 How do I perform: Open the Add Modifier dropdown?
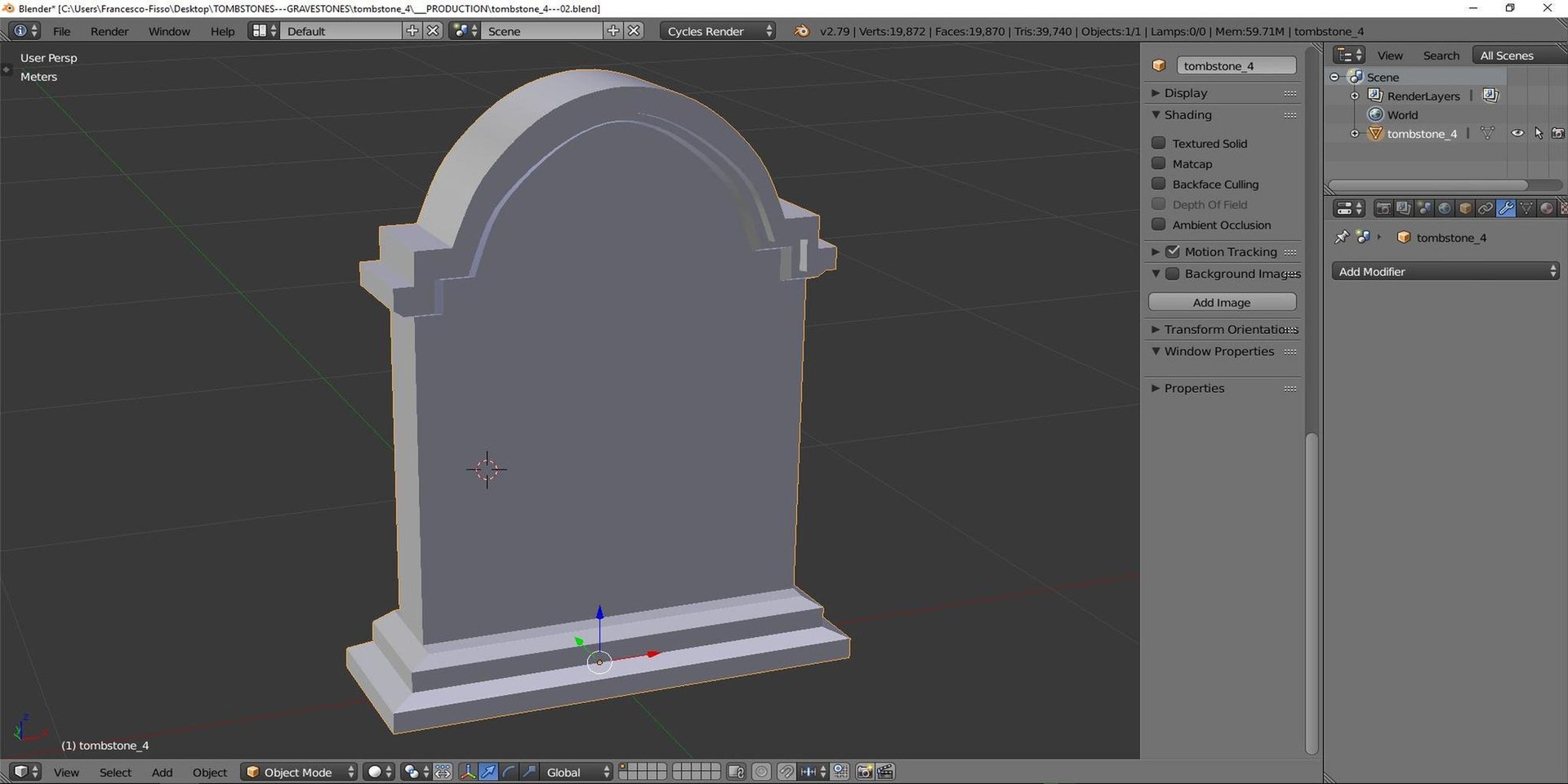[x=1445, y=271]
